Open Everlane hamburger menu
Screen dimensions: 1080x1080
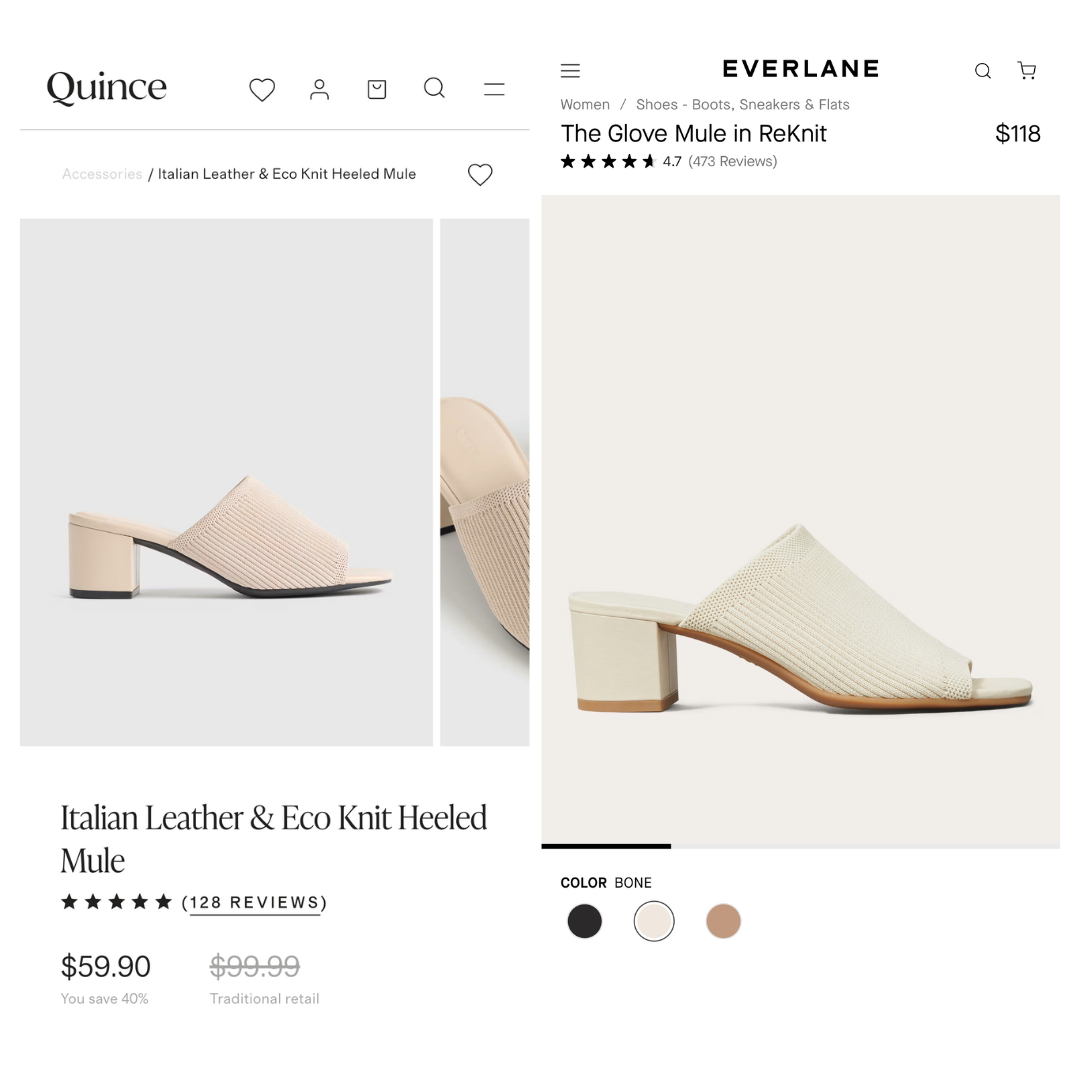click(x=570, y=71)
